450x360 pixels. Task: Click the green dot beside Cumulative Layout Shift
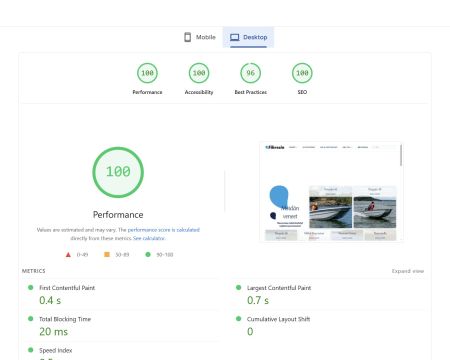click(x=238, y=319)
